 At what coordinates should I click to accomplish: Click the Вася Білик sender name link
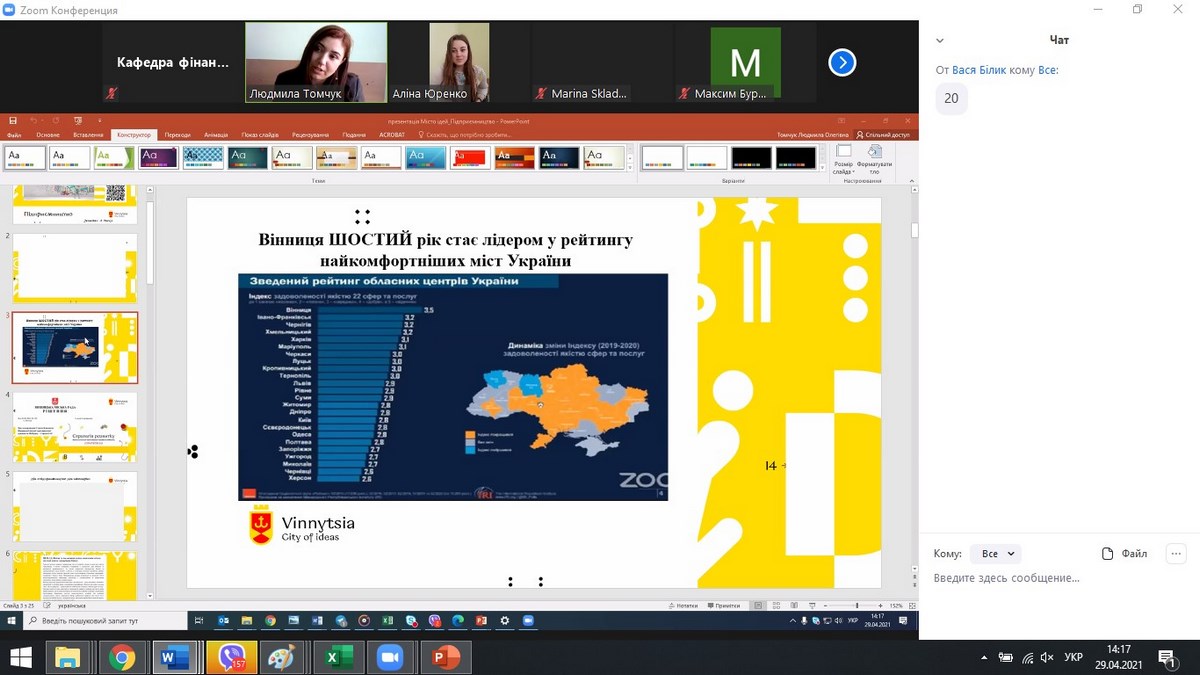coord(978,70)
